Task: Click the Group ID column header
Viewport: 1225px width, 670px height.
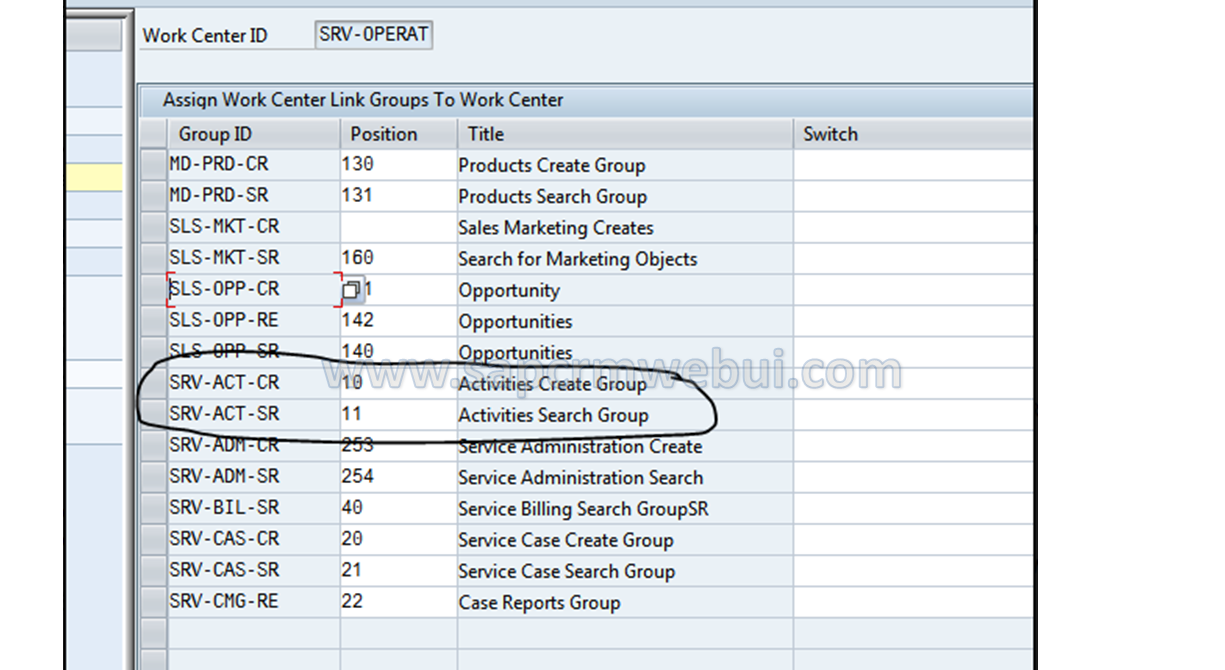Action: 254,134
